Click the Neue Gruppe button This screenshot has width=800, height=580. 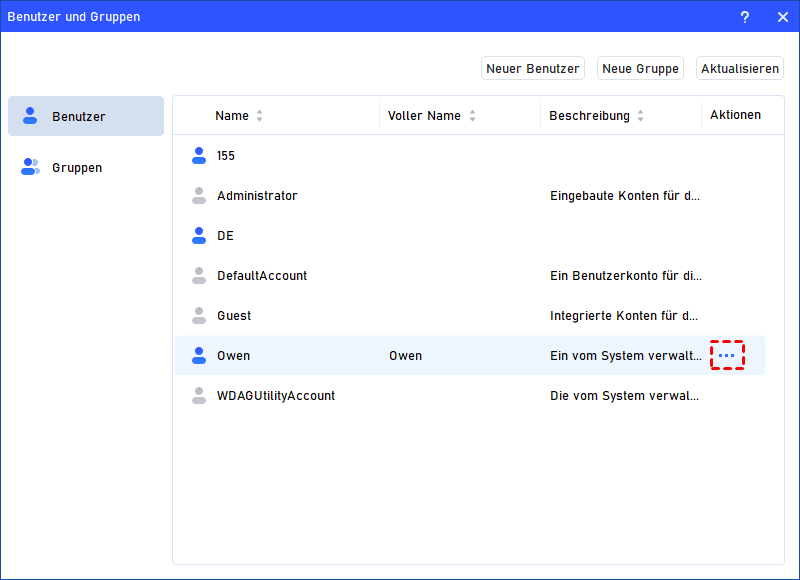click(640, 68)
